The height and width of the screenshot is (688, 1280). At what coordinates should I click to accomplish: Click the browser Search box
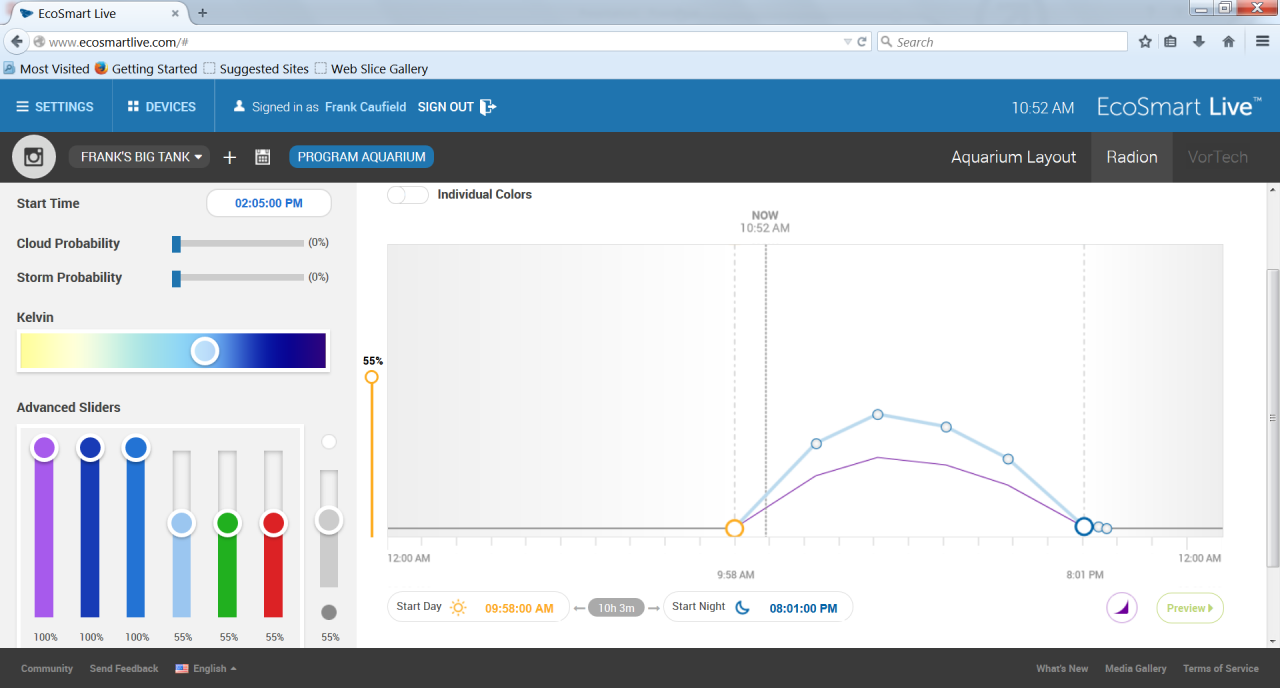(1002, 42)
